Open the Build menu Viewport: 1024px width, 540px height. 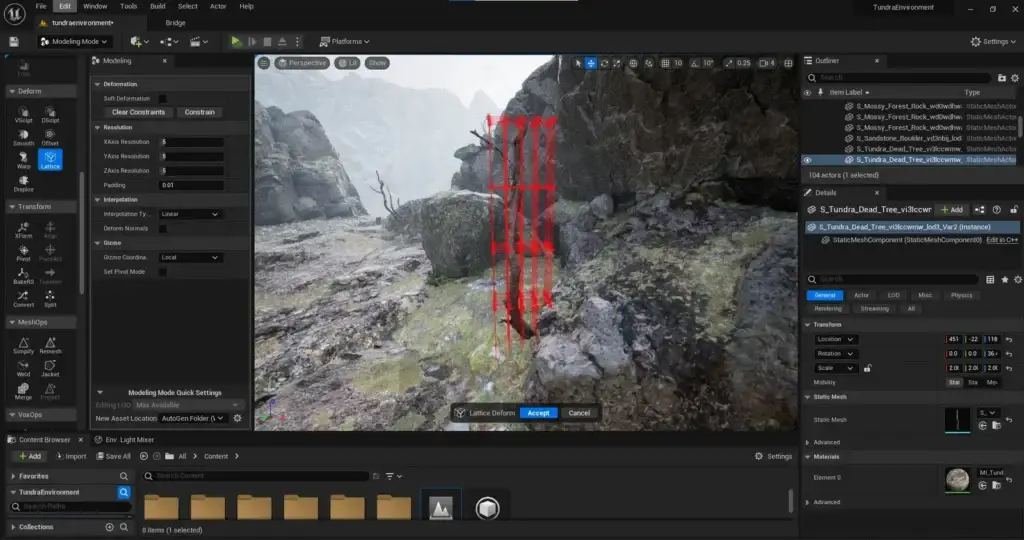point(158,6)
